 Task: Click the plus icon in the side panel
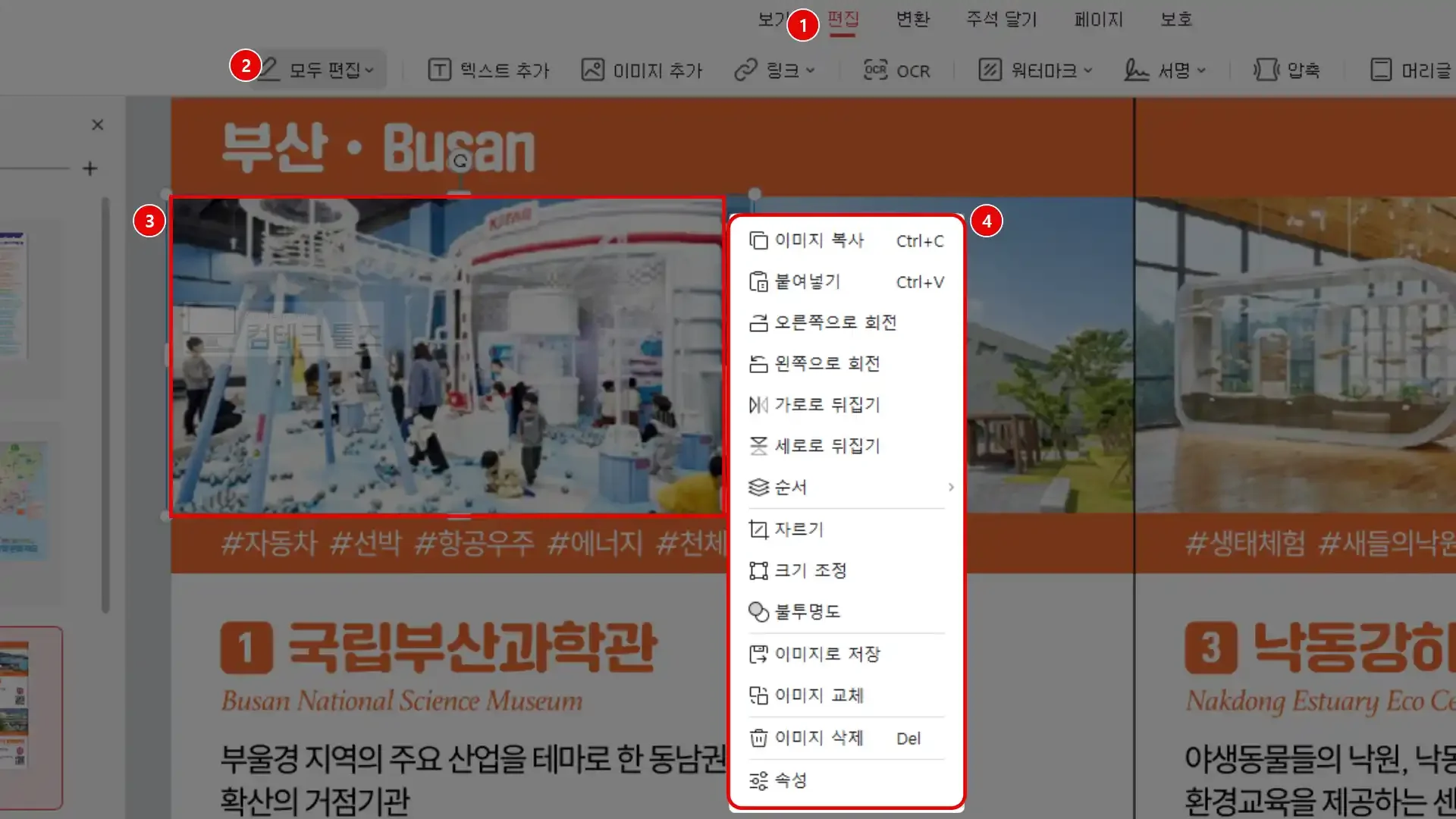(89, 168)
